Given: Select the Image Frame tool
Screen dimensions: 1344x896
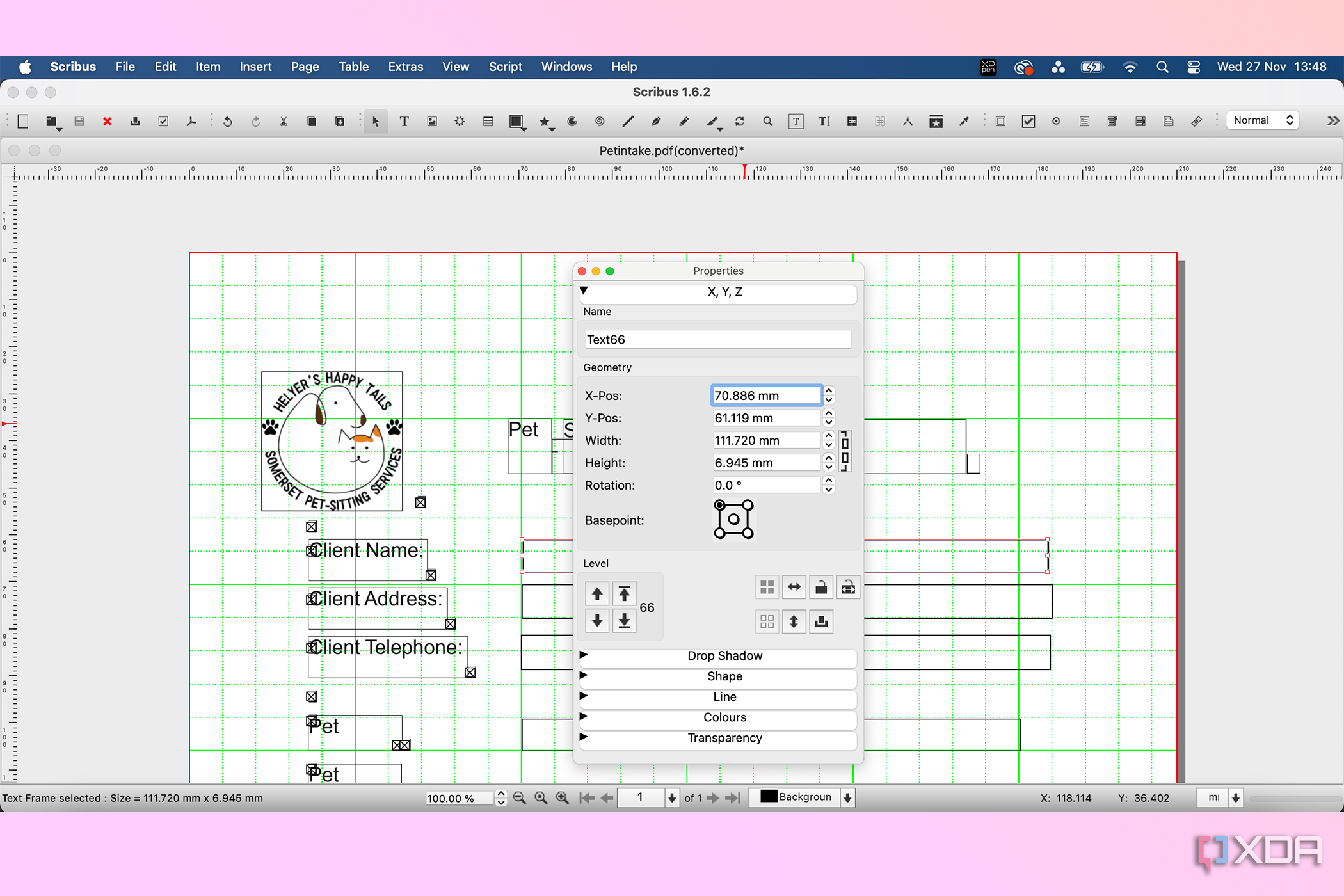Looking at the screenshot, I should pyautogui.click(x=432, y=122).
